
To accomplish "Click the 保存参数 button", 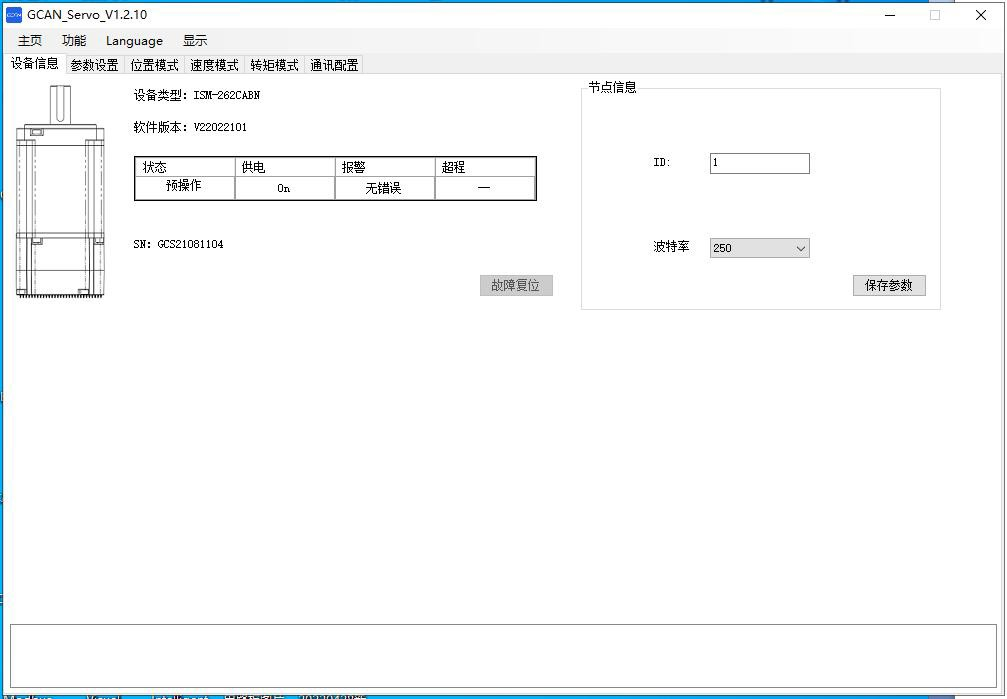I will (889, 285).
